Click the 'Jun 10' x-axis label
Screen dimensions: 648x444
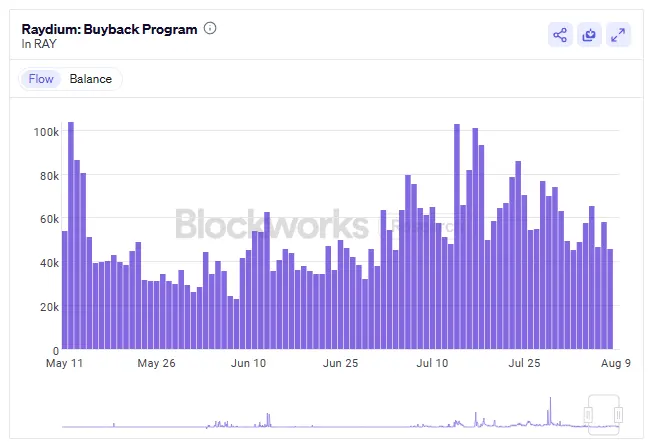point(248,363)
